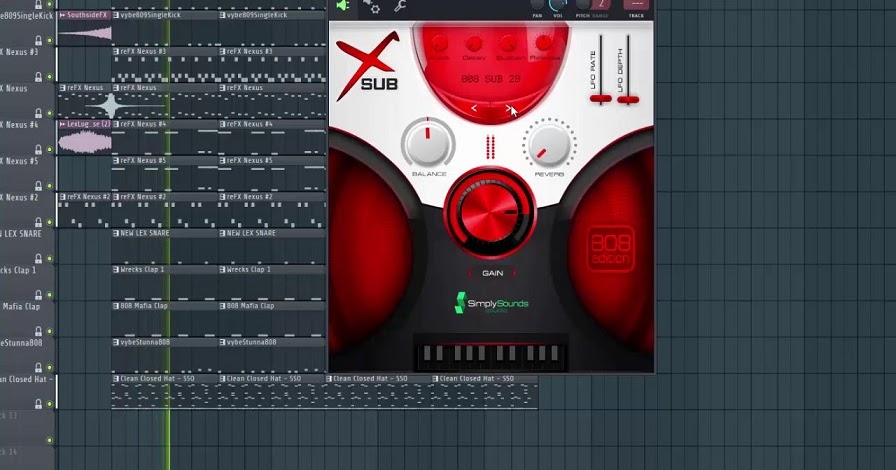
Task: Click the 808 SUB 28 preset display
Action: pyautogui.click(x=491, y=79)
